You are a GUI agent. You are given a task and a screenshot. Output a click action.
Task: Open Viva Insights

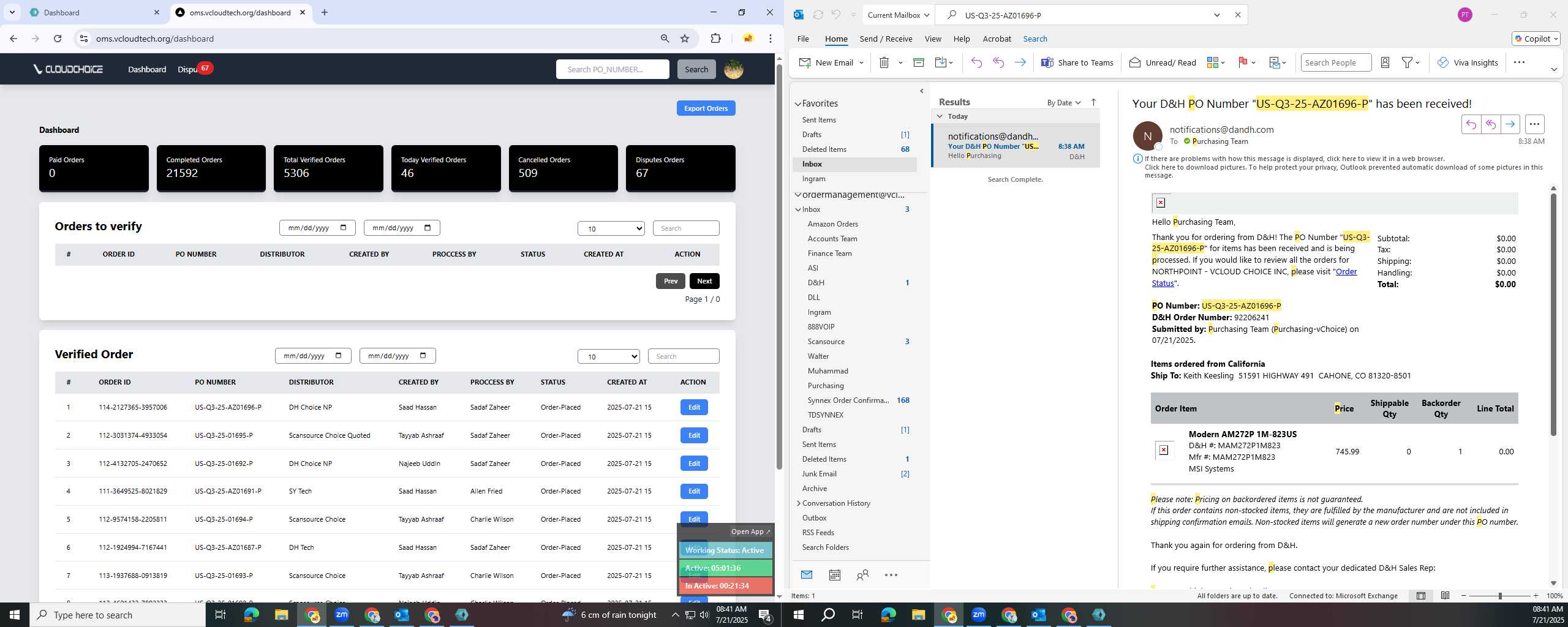(1468, 62)
